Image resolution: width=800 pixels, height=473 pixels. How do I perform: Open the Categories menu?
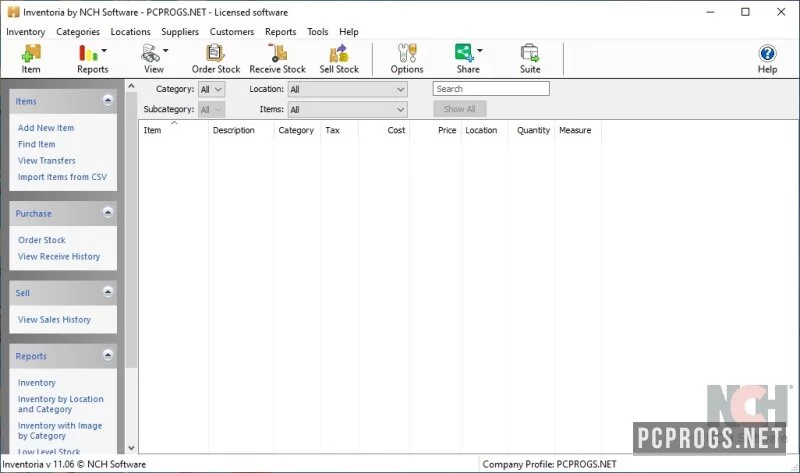coord(78,32)
